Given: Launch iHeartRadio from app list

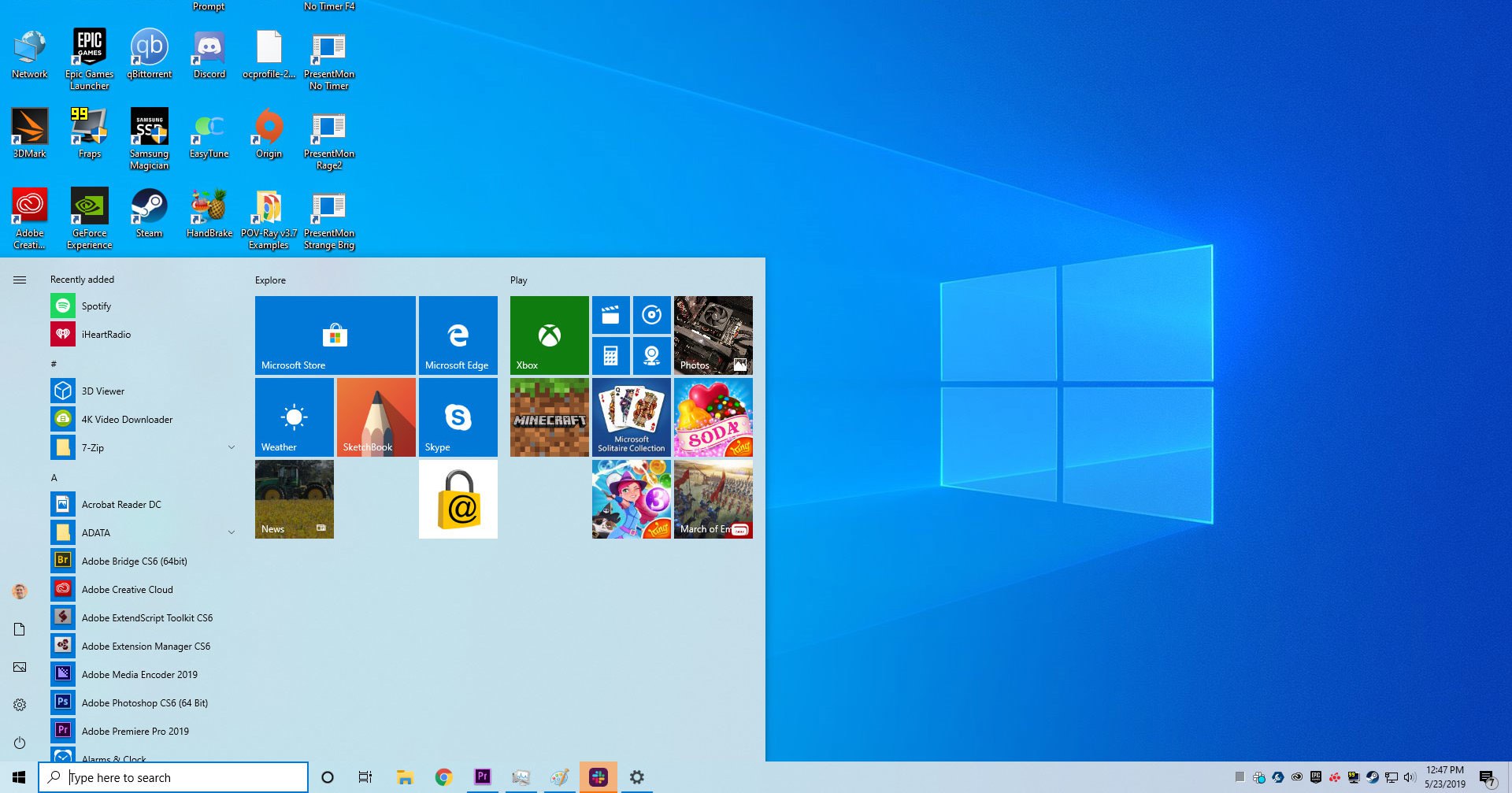Looking at the screenshot, I should click(143, 334).
